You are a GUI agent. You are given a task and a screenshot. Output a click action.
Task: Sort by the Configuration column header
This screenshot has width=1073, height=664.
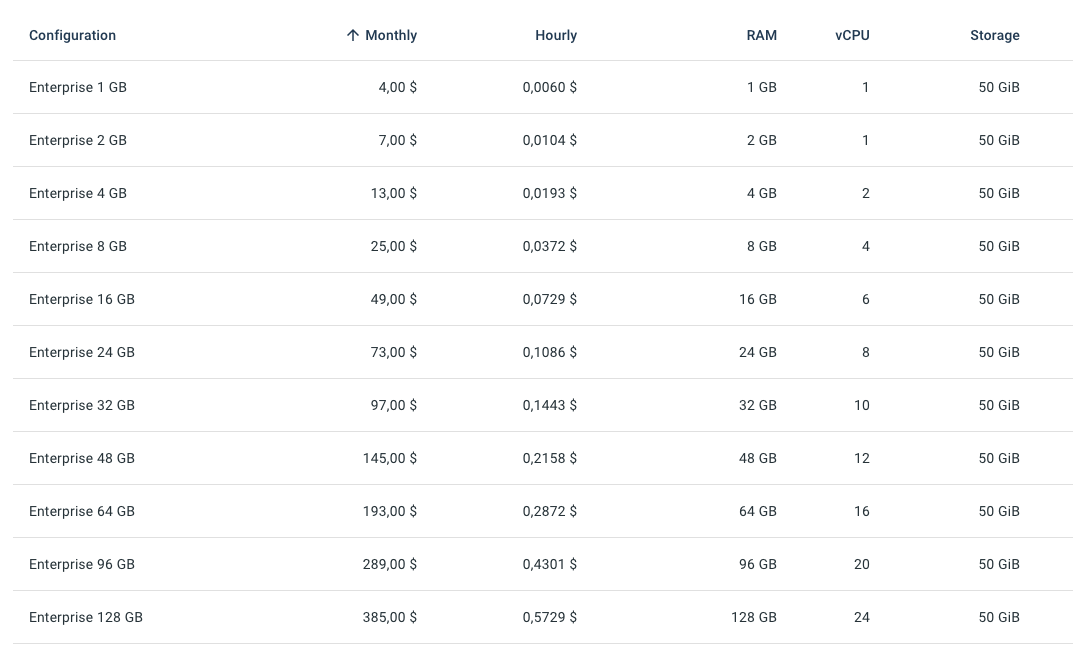[73, 36]
